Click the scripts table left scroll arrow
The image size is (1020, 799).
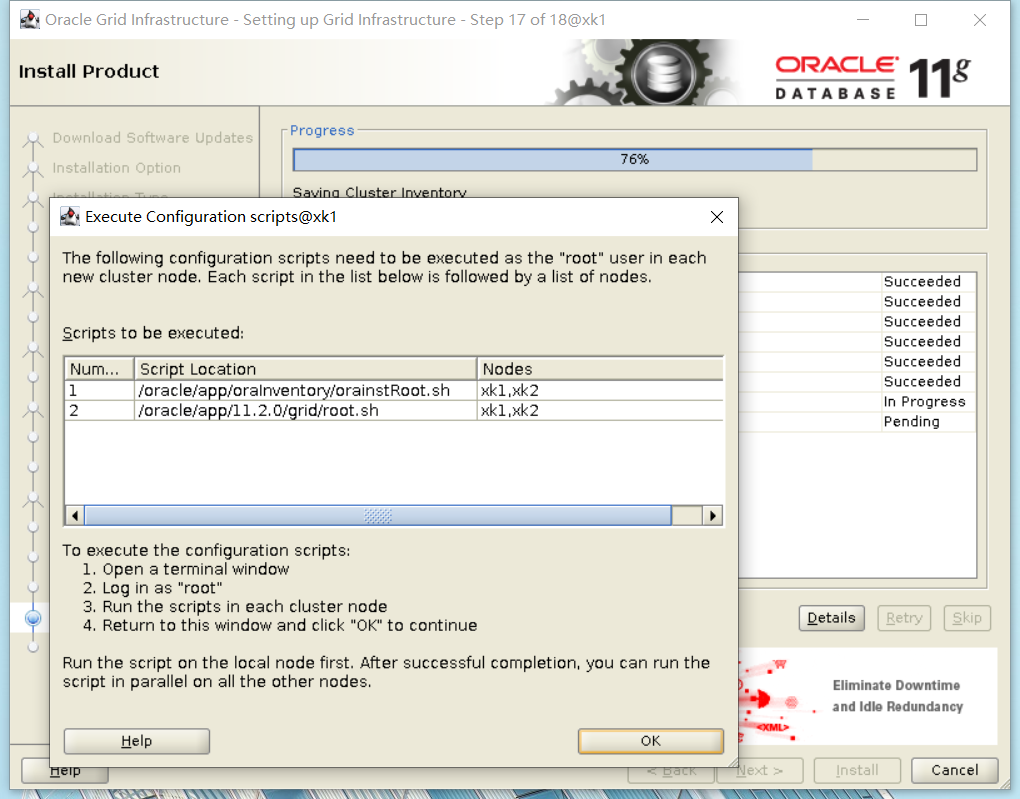75,516
